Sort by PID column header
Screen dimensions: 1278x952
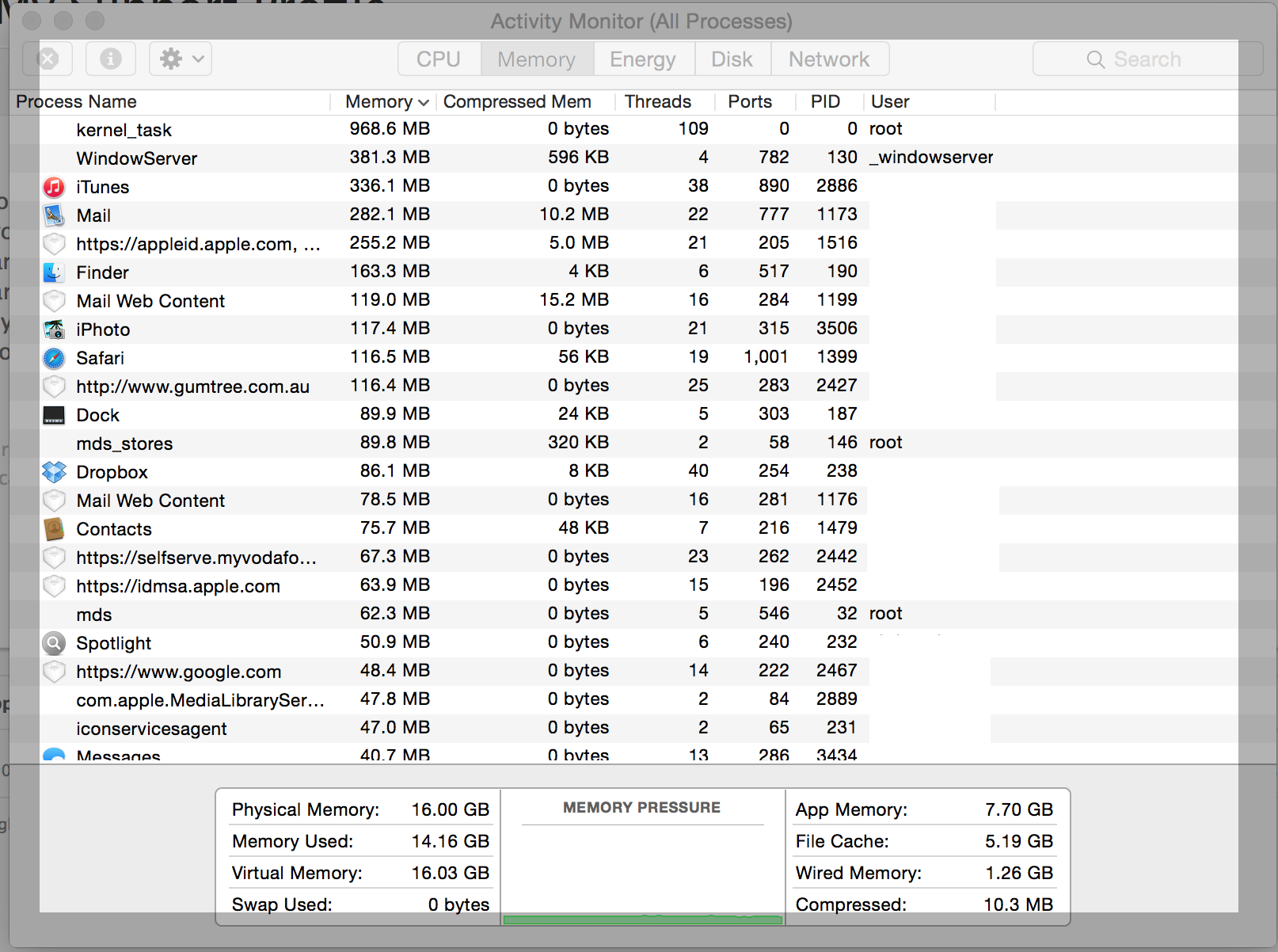(x=828, y=101)
